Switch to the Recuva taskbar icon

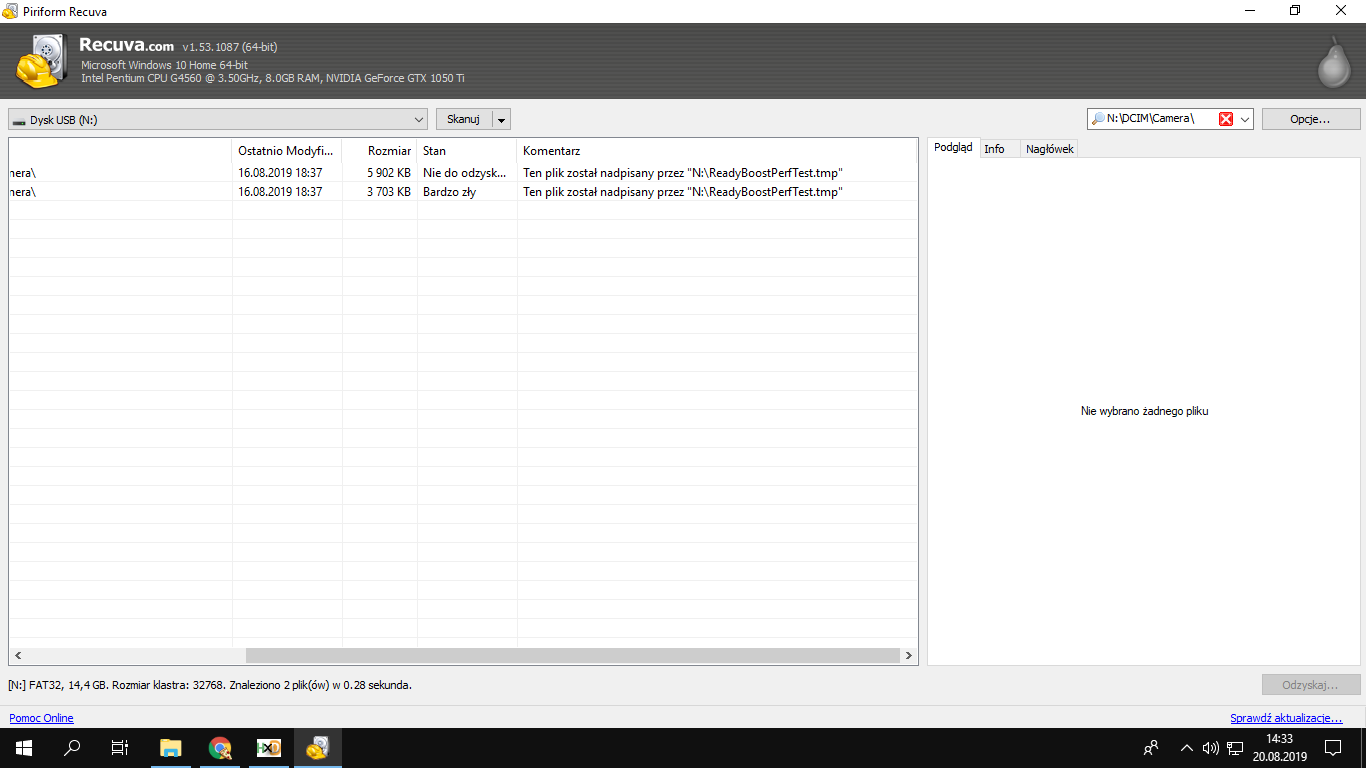pyautogui.click(x=317, y=747)
